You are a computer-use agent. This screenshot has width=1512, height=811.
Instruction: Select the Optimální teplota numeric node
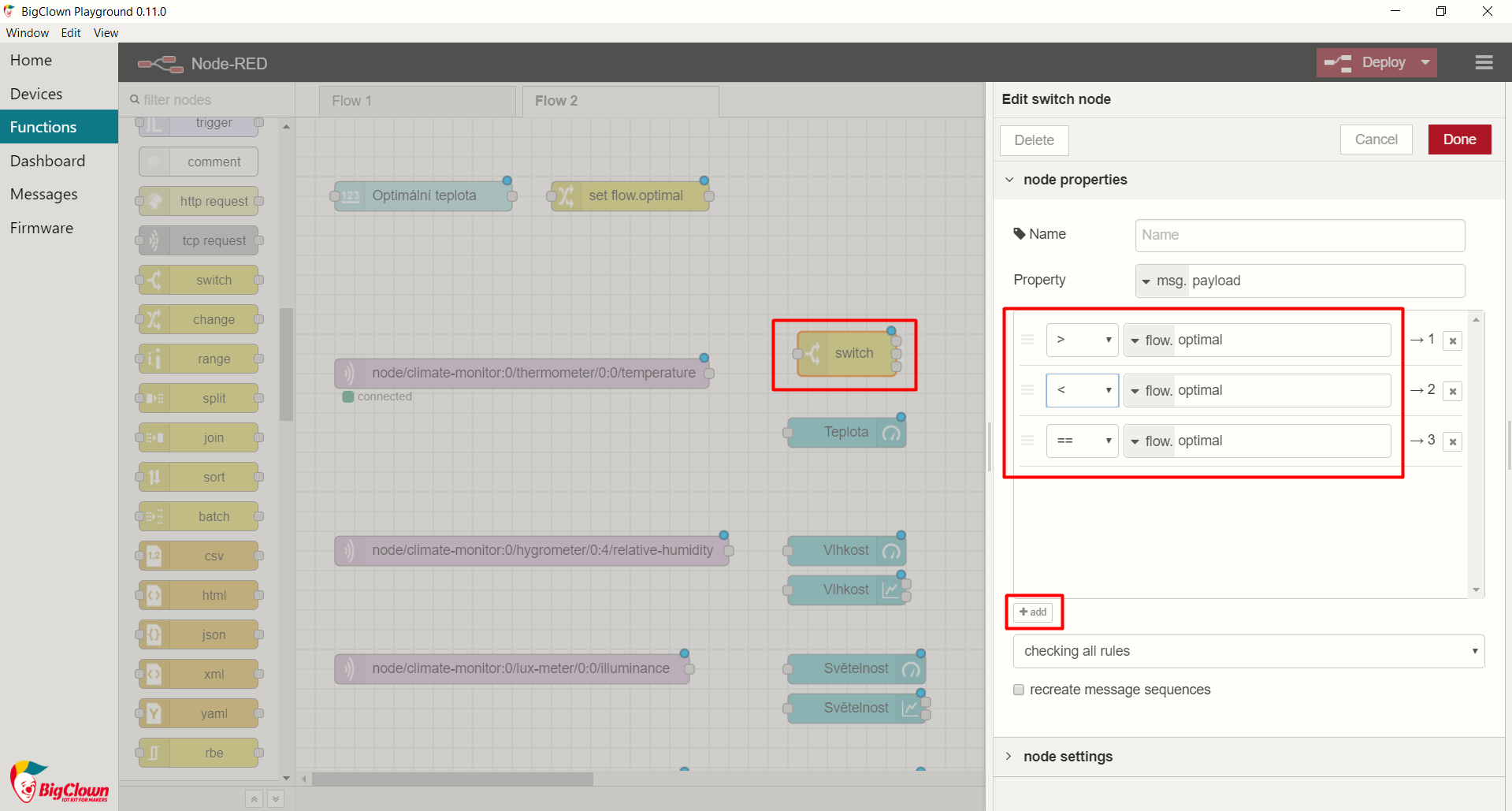(x=423, y=195)
